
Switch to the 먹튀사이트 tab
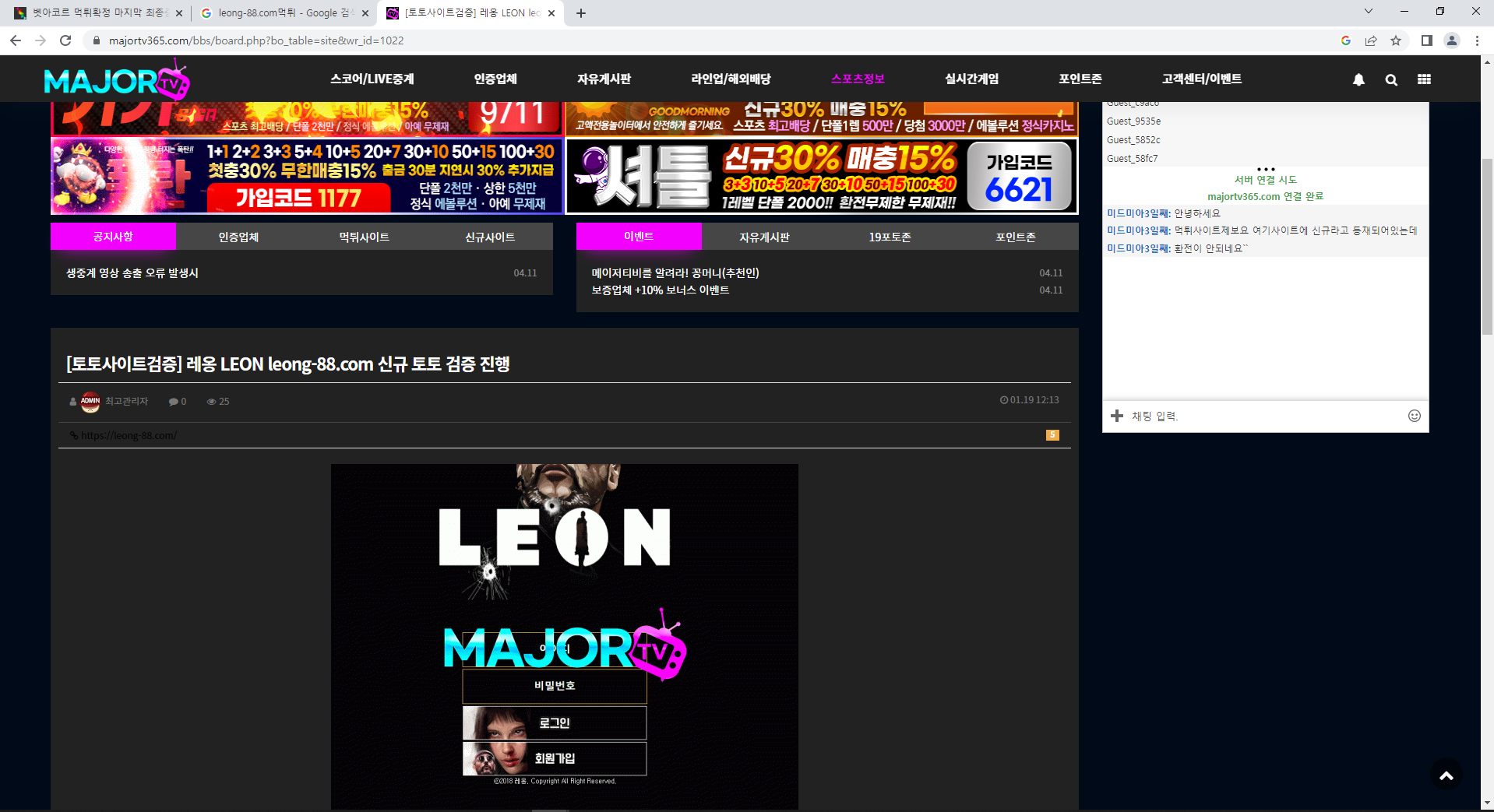click(x=363, y=237)
